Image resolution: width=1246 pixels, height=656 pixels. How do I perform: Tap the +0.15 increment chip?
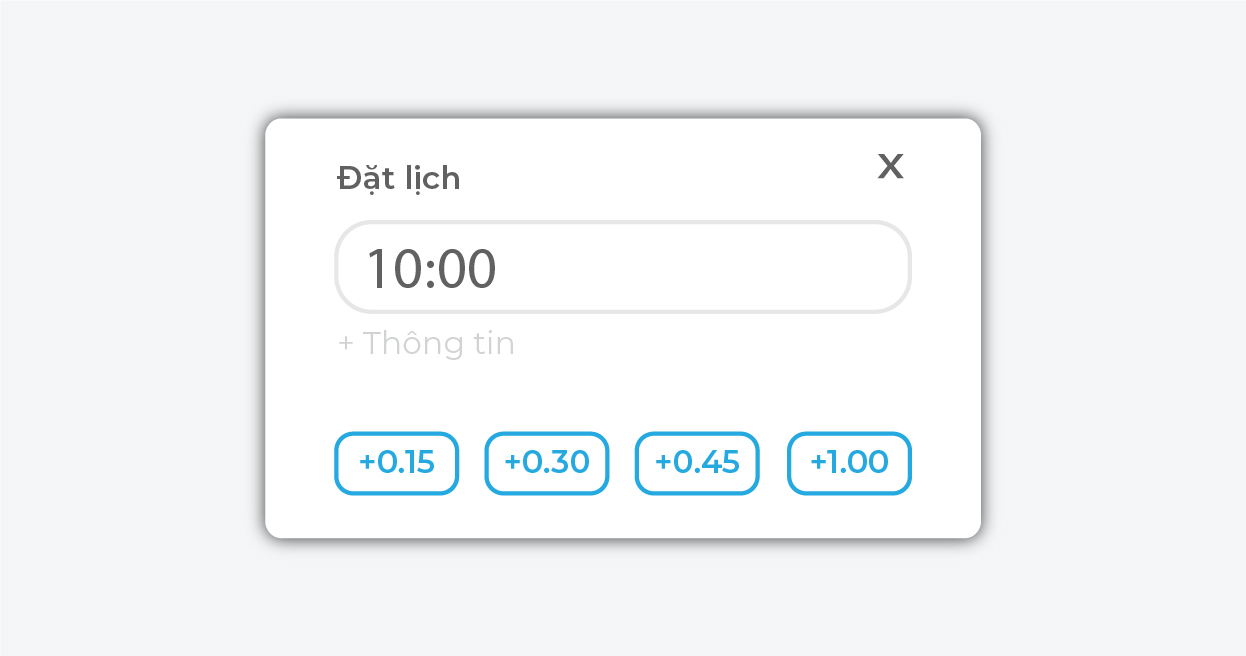pos(396,463)
